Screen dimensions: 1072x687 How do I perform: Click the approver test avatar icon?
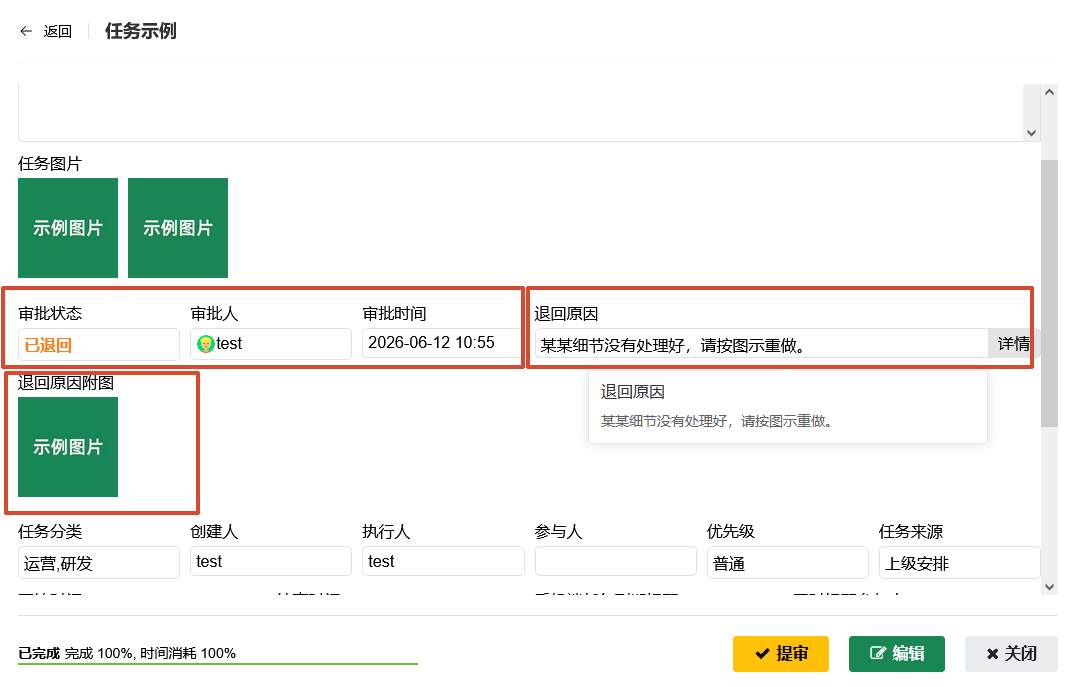(205, 344)
